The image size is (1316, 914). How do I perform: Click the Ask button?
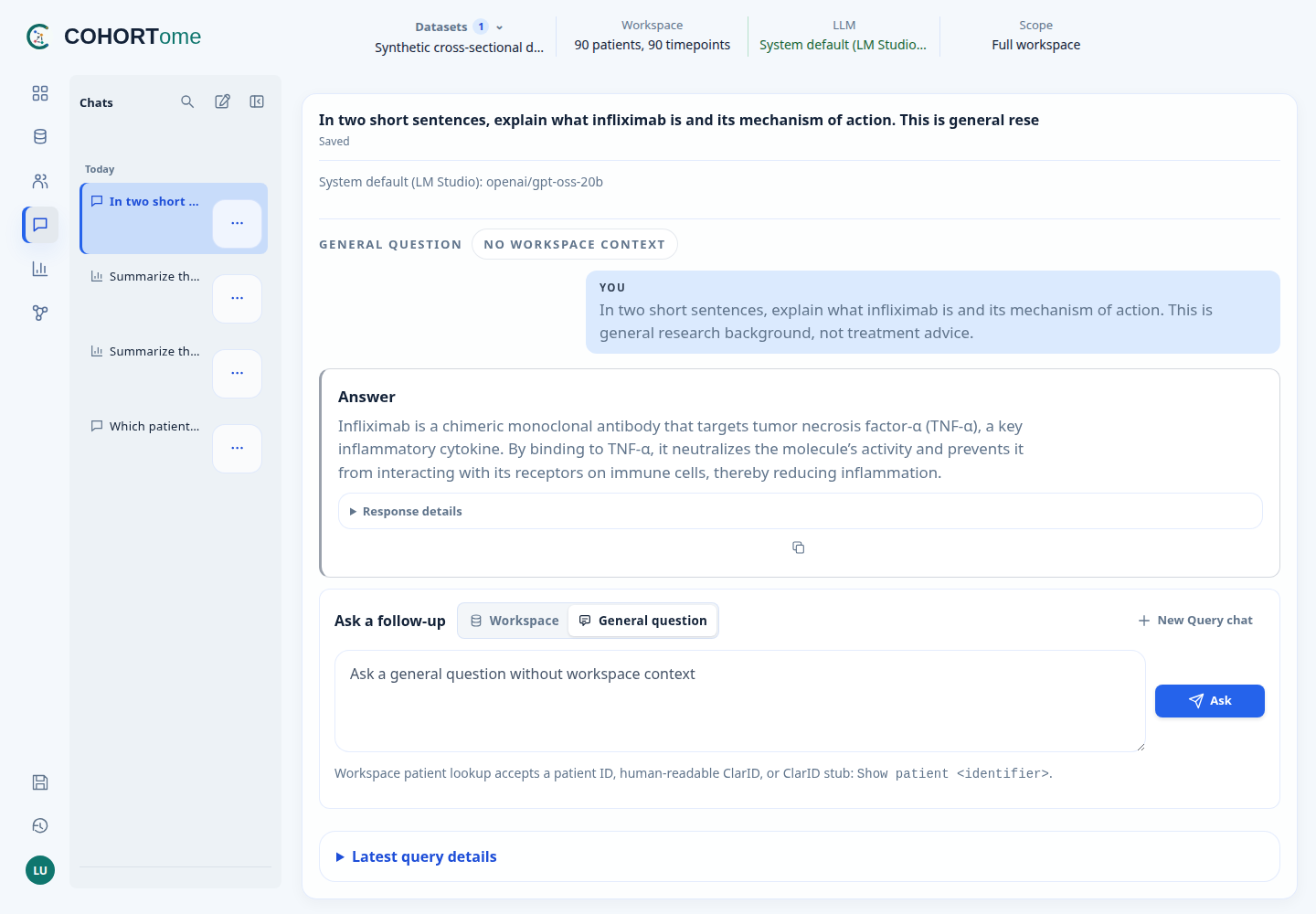pos(1210,701)
